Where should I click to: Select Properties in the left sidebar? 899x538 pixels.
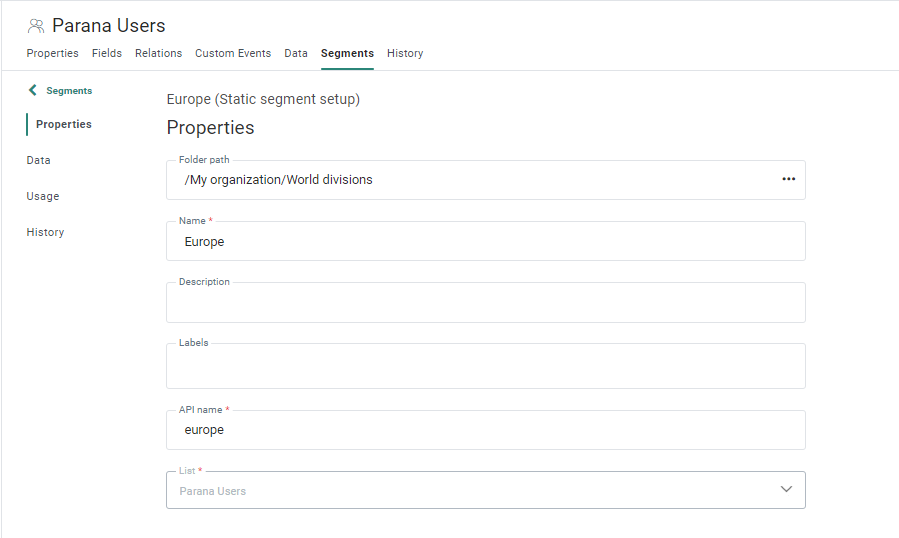[64, 124]
